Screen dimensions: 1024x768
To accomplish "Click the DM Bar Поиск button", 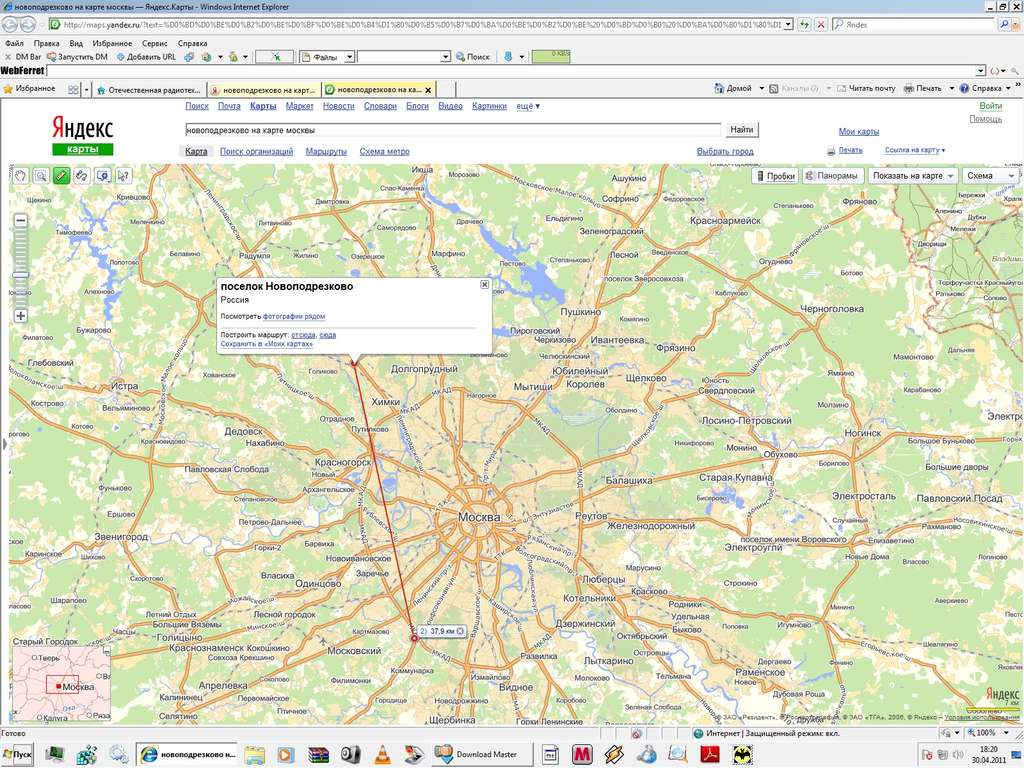I will (x=473, y=57).
